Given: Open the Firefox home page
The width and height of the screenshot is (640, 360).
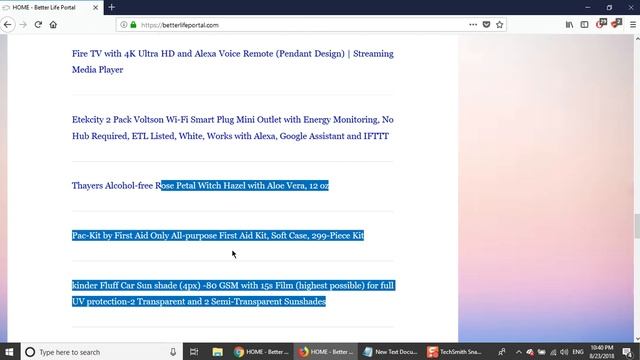Looking at the screenshot, I should (53, 24).
